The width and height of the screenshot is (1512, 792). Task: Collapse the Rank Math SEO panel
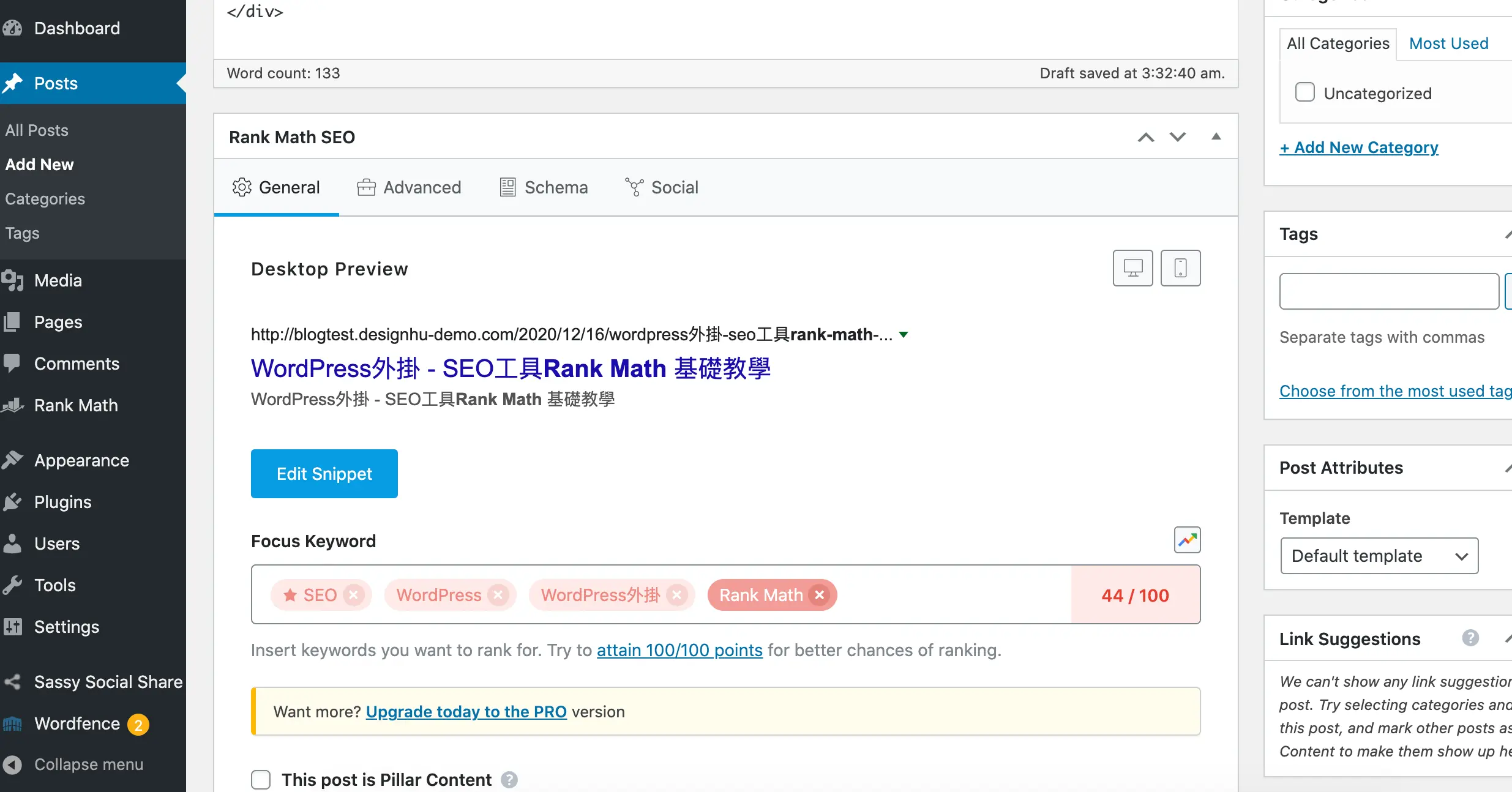pyautogui.click(x=1216, y=136)
